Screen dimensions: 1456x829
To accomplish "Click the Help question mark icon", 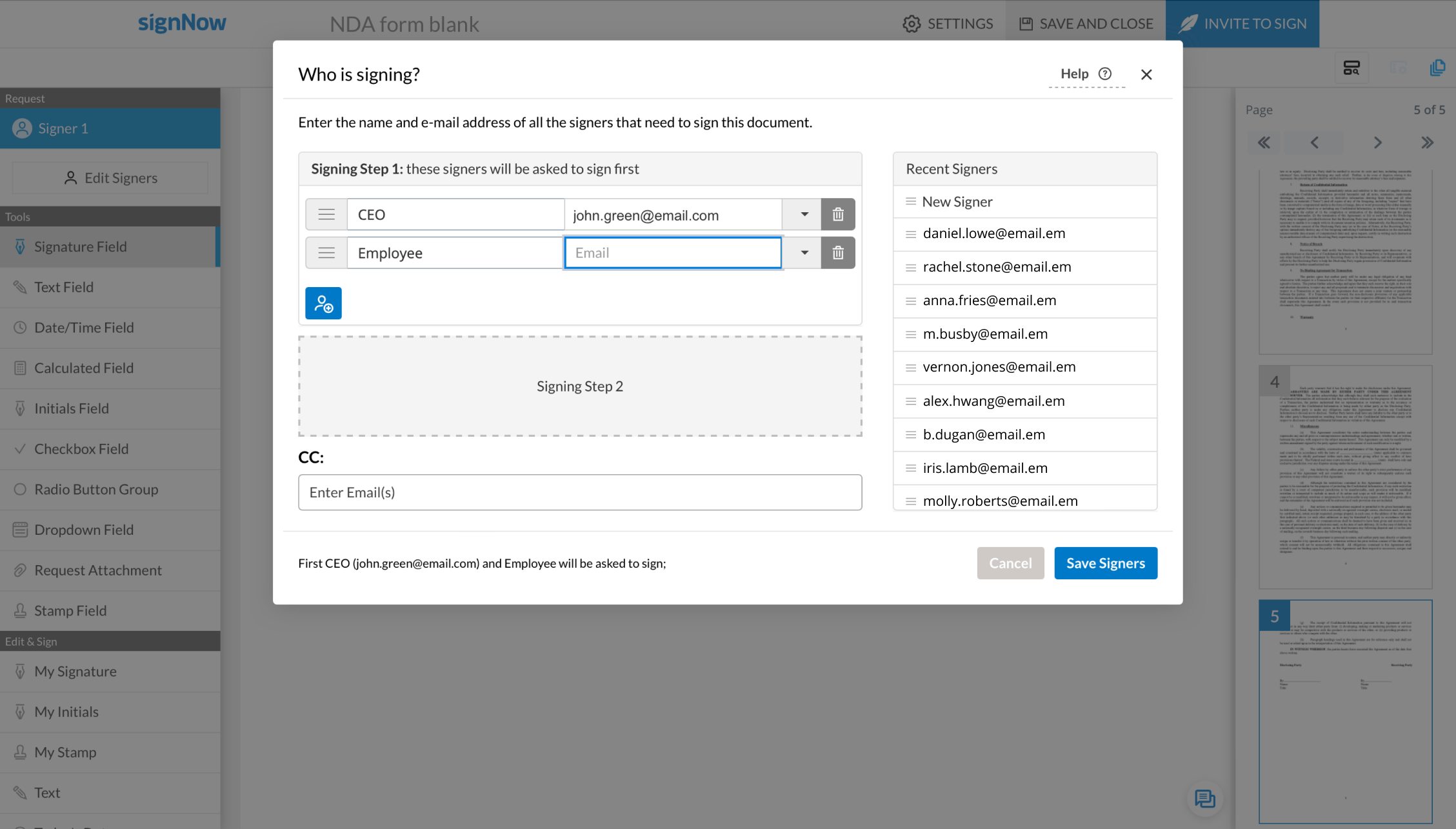I will (1105, 74).
